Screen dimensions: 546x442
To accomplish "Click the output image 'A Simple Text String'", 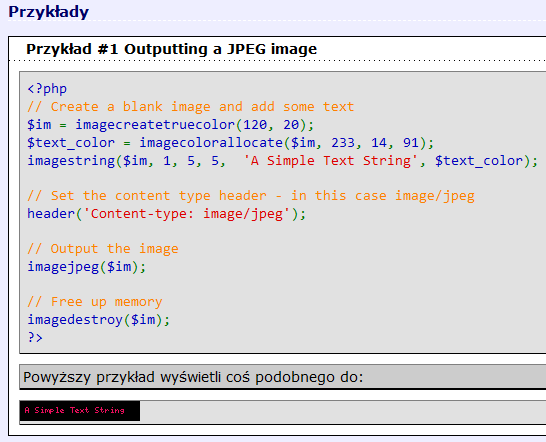I will pos(80,411).
